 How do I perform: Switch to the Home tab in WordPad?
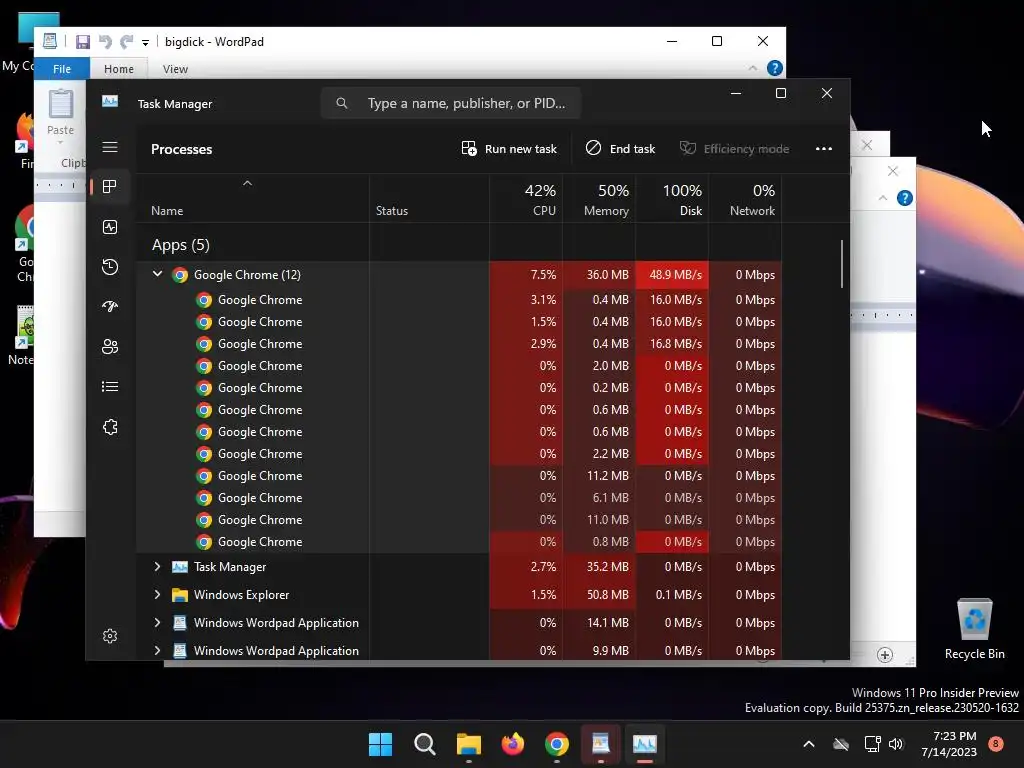pyautogui.click(x=118, y=69)
